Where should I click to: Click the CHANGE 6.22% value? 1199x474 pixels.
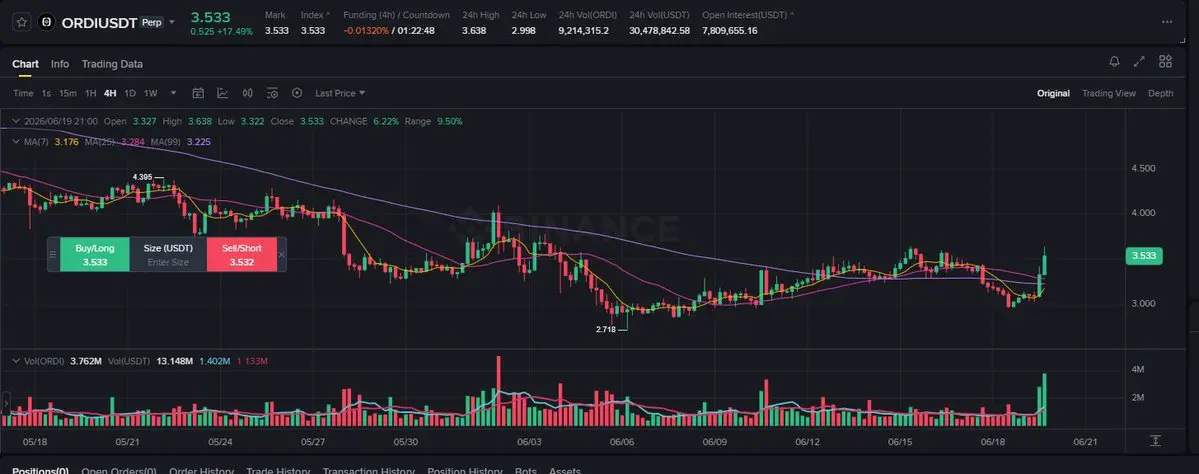386,122
